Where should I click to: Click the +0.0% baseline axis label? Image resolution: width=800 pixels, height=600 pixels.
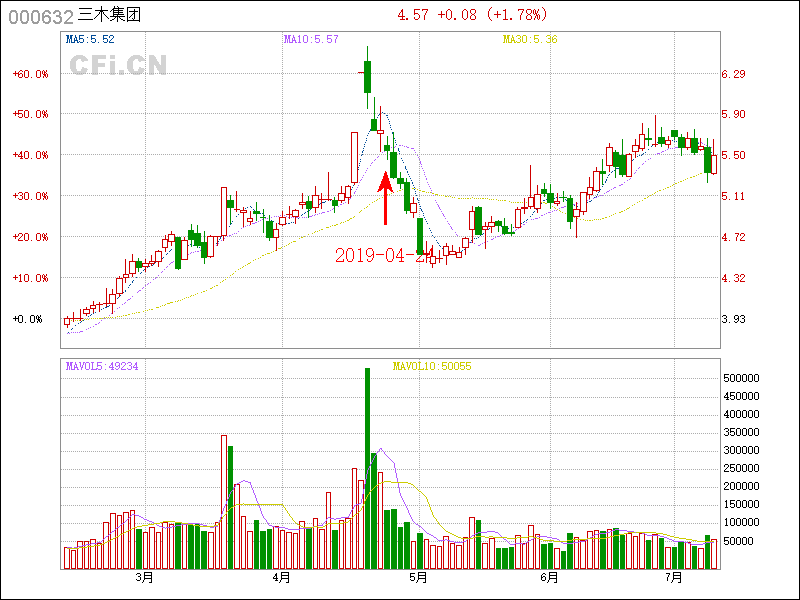29,319
